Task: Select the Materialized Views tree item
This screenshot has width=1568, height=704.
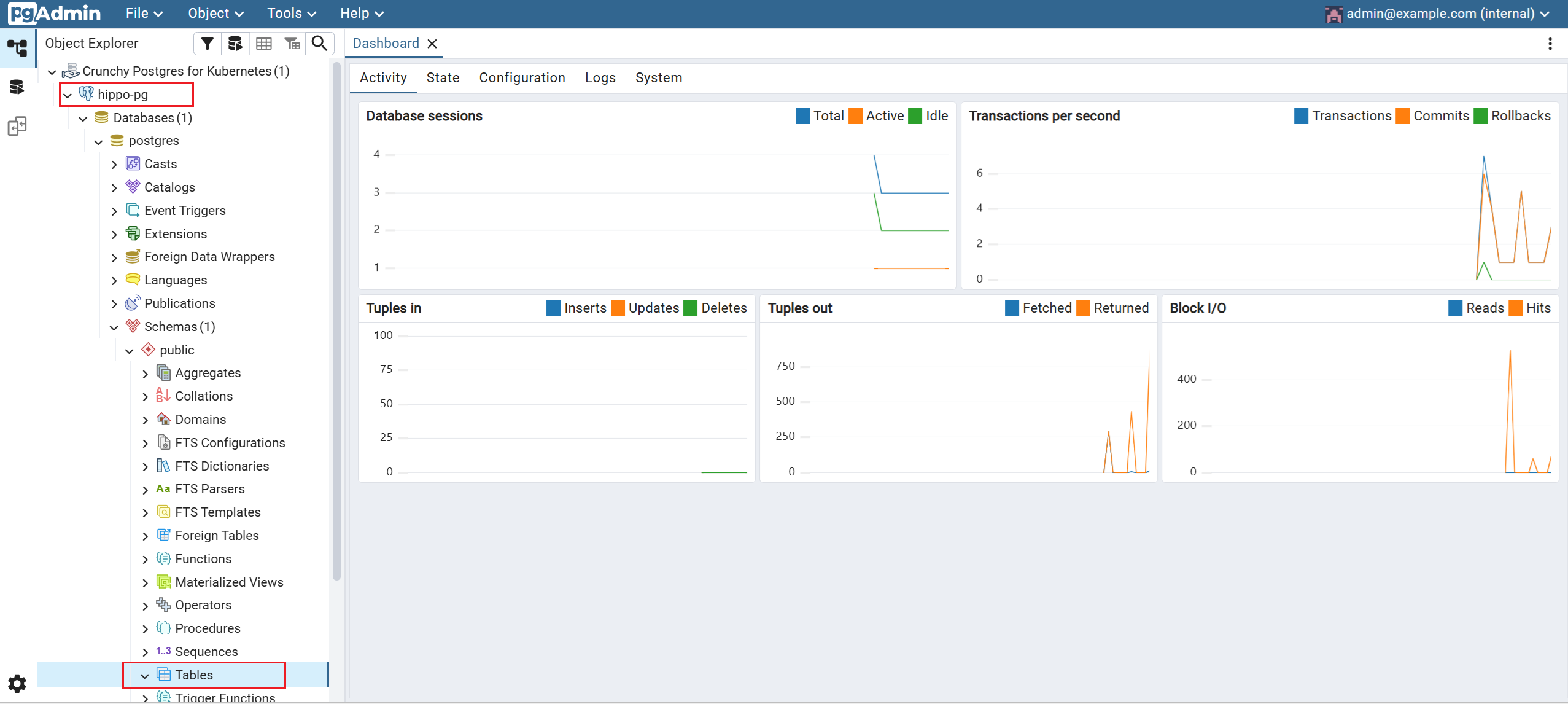Action: [x=228, y=582]
